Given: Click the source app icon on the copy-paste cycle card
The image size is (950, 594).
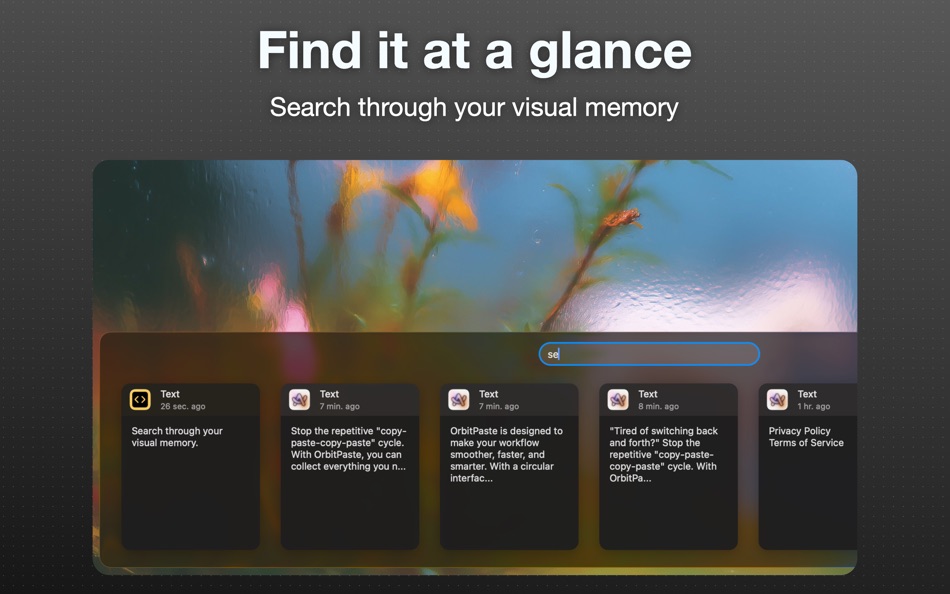Looking at the screenshot, I should point(301,399).
